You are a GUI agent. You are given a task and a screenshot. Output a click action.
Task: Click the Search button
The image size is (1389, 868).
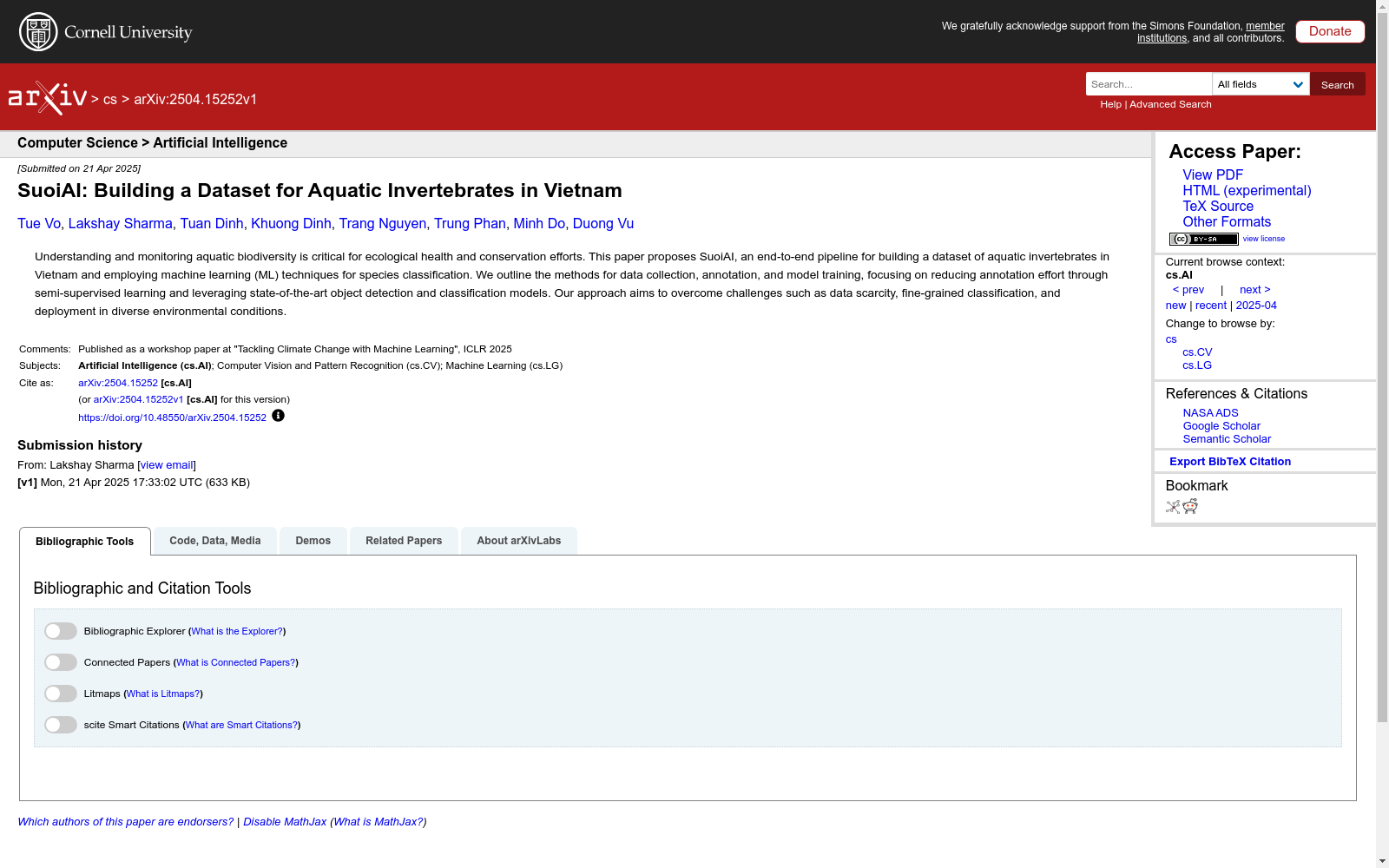click(x=1338, y=84)
